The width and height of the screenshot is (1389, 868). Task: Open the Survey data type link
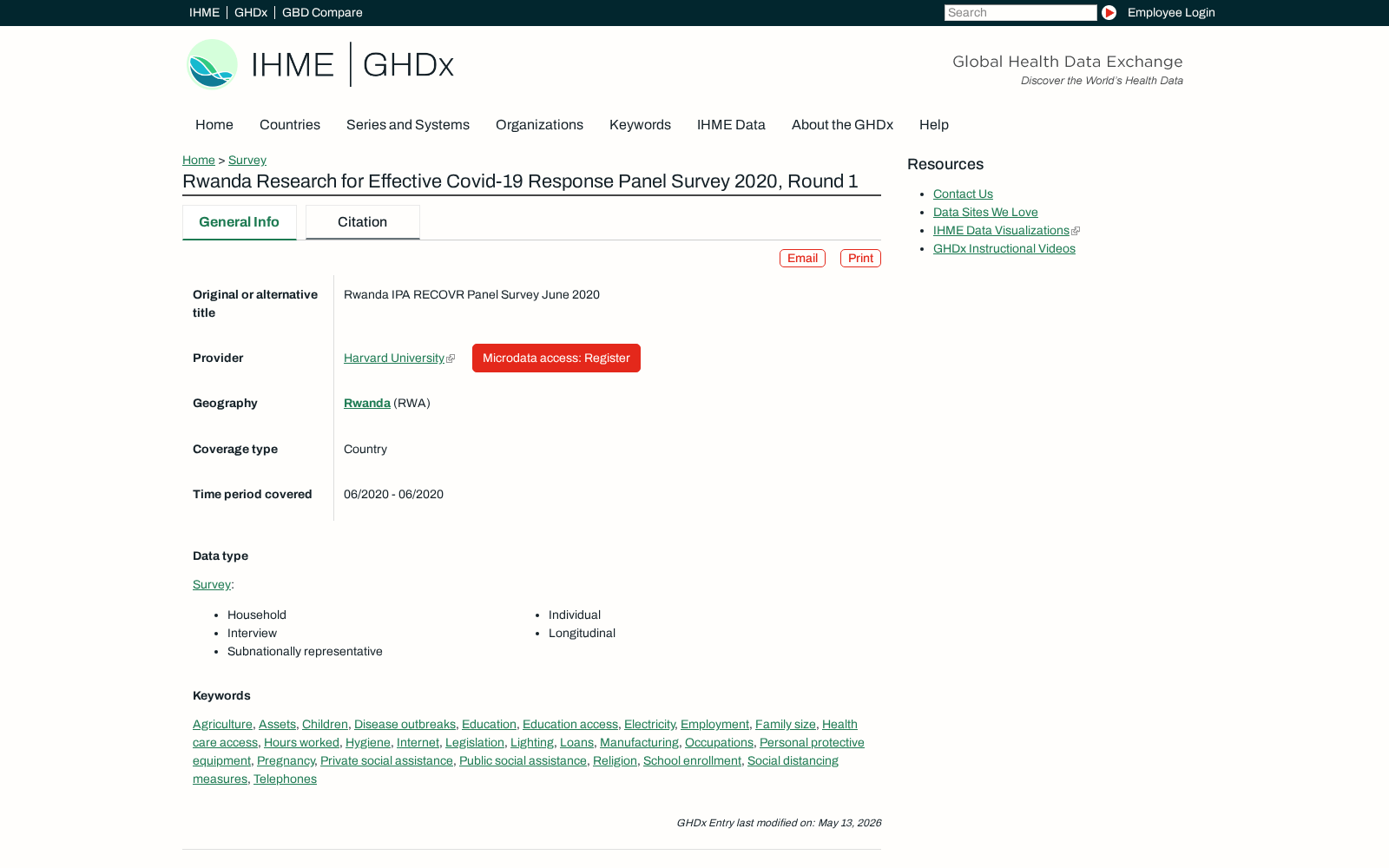click(x=212, y=585)
